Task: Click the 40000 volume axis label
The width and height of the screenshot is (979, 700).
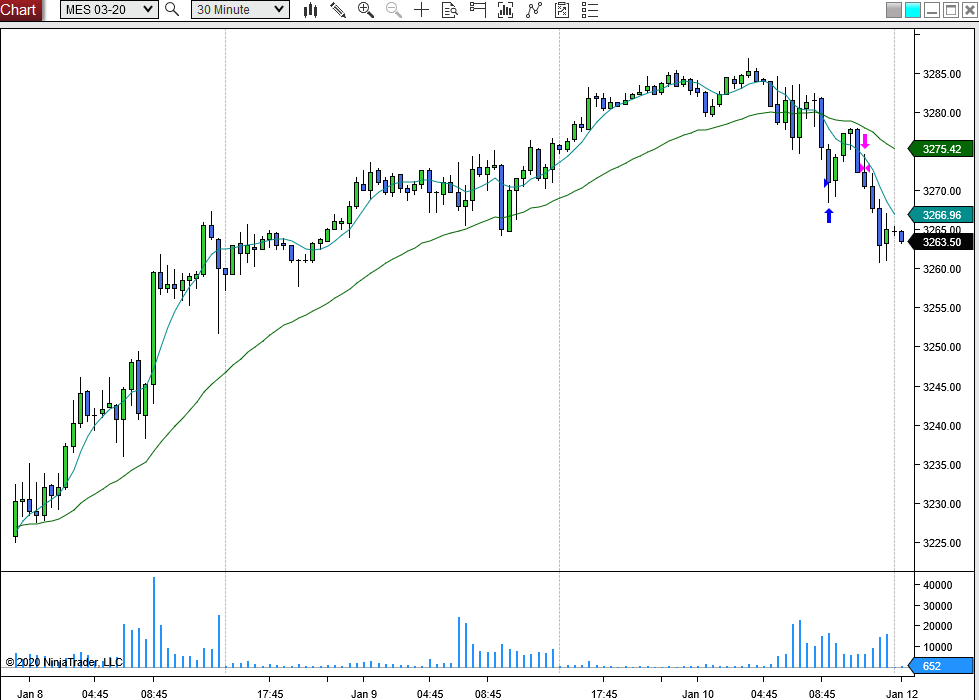Action: pos(938,585)
